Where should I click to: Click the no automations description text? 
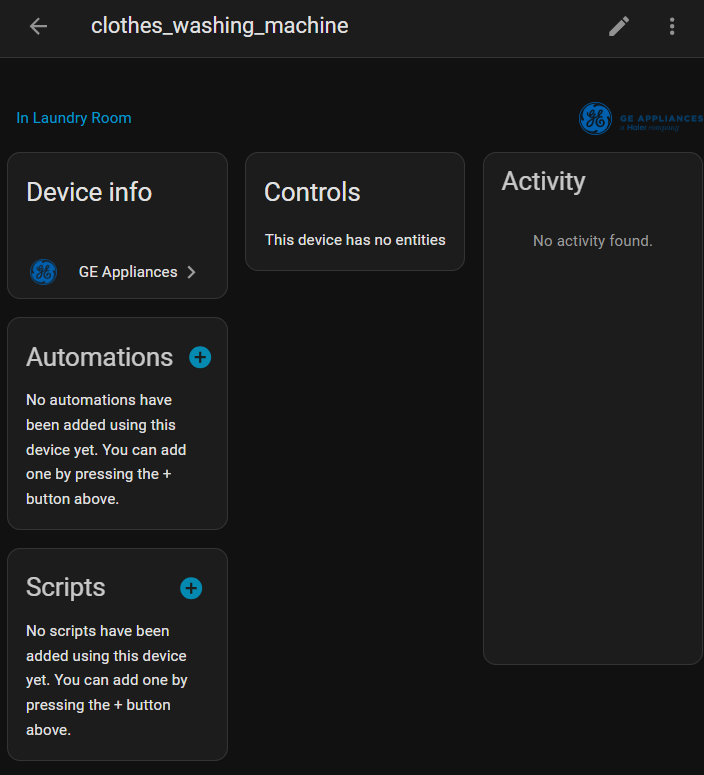pyautogui.click(x=106, y=449)
